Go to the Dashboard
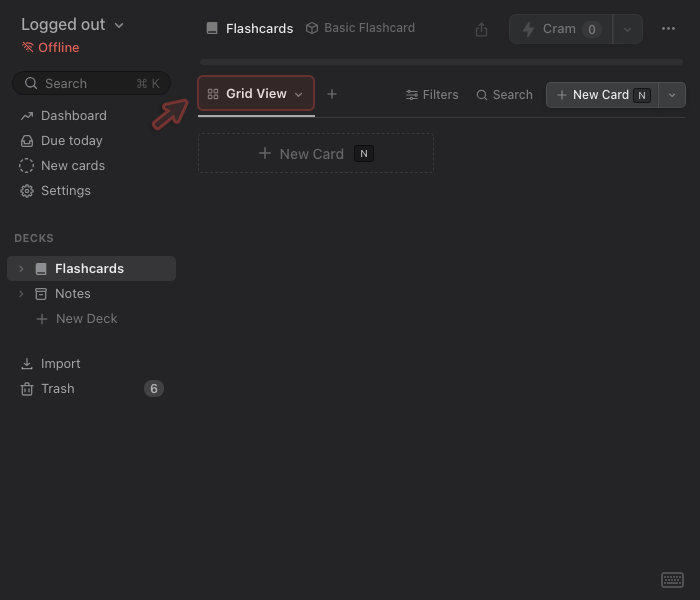Image resolution: width=700 pixels, height=600 pixels. click(x=73, y=116)
